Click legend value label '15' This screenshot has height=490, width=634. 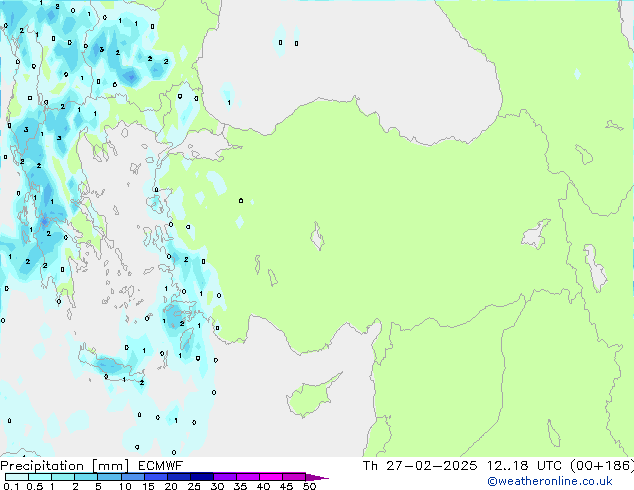pyautogui.click(x=148, y=486)
